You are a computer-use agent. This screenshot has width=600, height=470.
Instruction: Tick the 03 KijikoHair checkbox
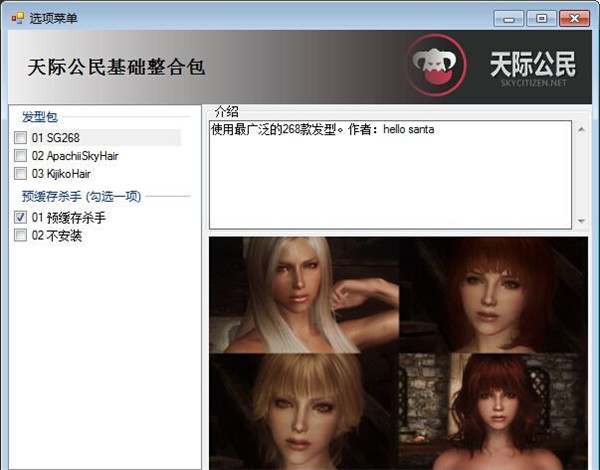point(20,174)
